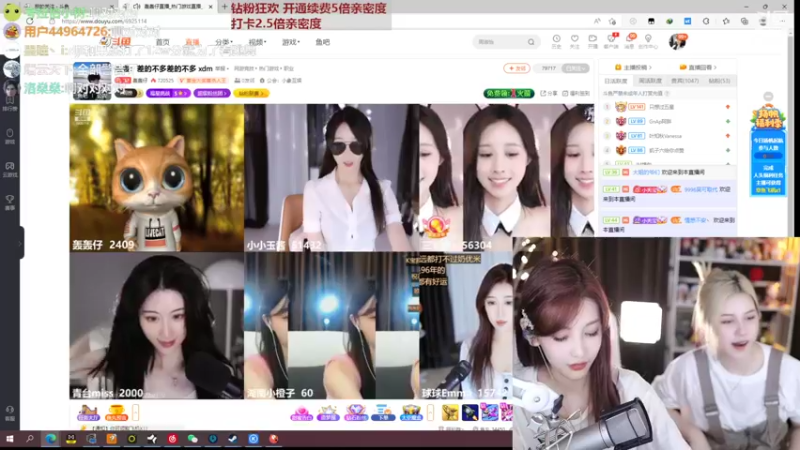This screenshot has width=800, height=450.
Task: Open the blue welfare season promo banner
Action: point(768,150)
